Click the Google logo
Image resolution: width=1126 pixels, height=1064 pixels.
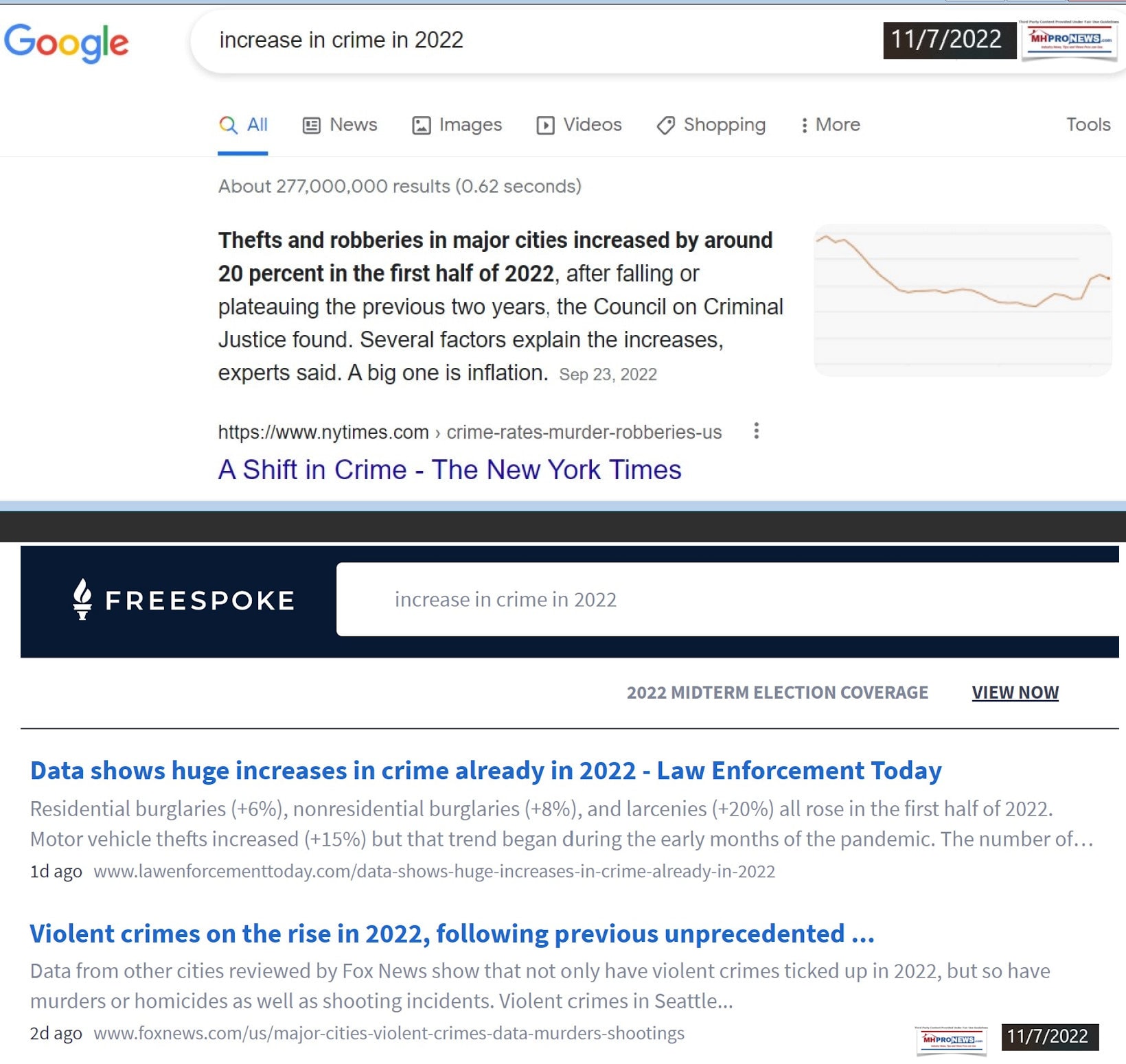tap(67, 43)
